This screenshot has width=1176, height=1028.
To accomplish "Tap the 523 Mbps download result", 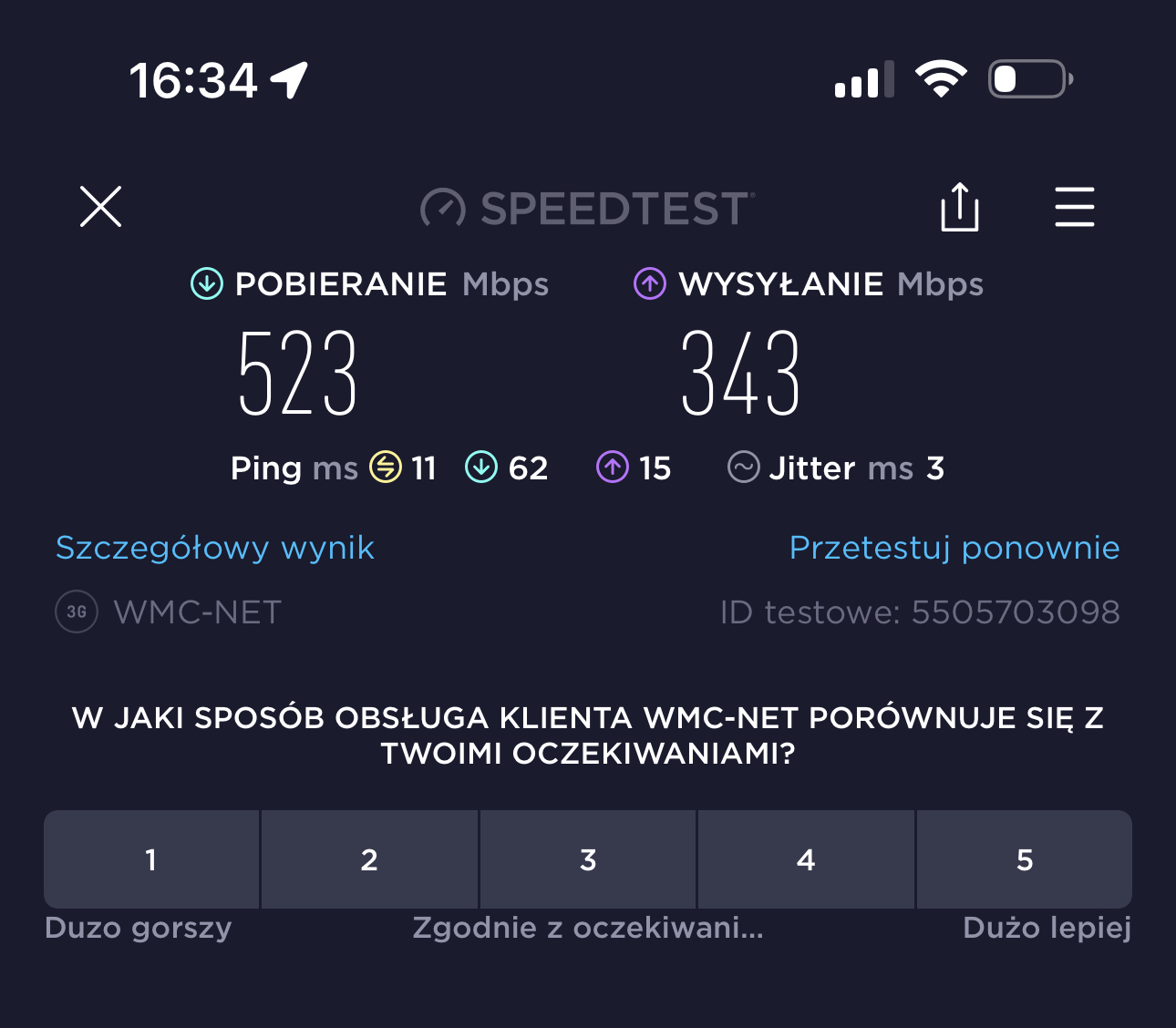I will pyautogui.click(x=297, y=374).
